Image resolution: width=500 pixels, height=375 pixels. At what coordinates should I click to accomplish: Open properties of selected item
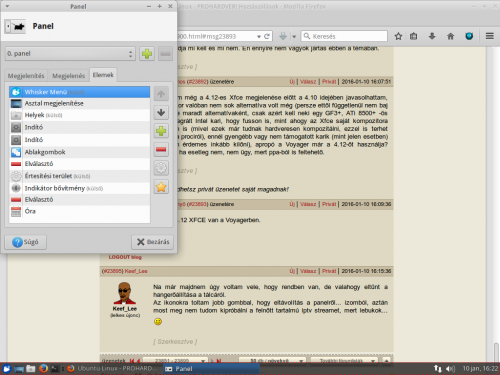(161, 168)
